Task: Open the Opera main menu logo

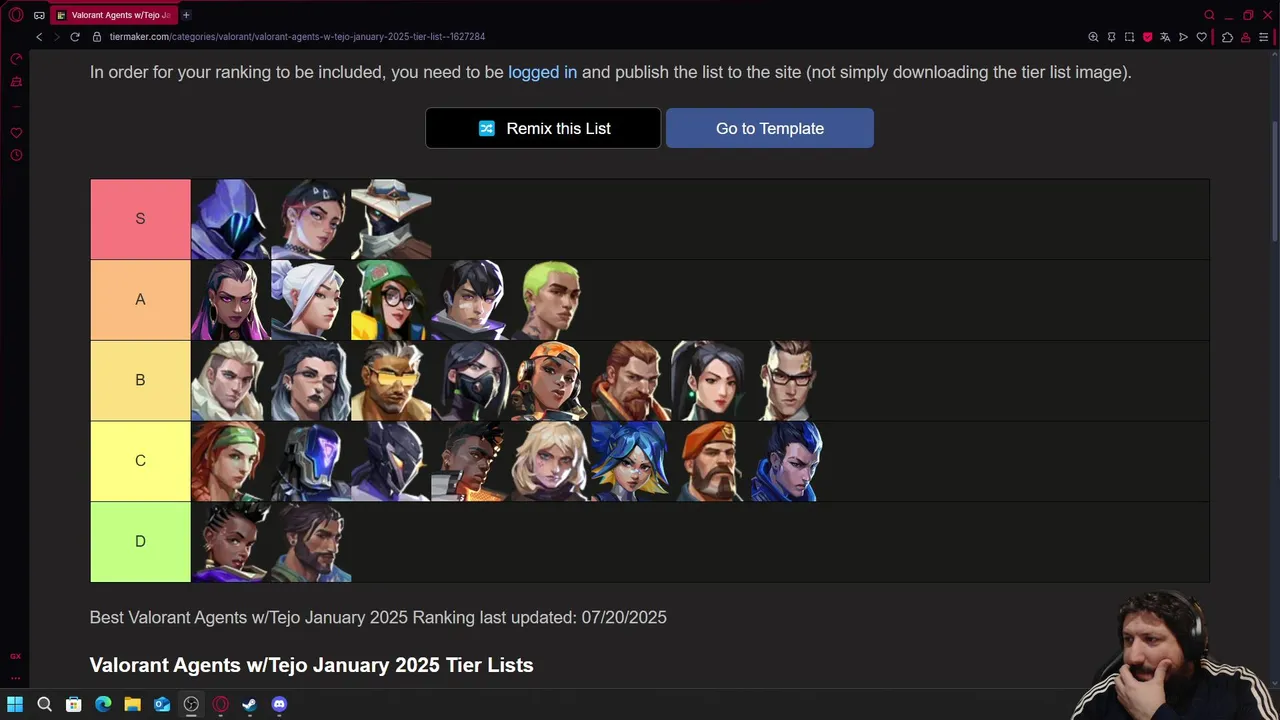Action: [x=16, y=15]
